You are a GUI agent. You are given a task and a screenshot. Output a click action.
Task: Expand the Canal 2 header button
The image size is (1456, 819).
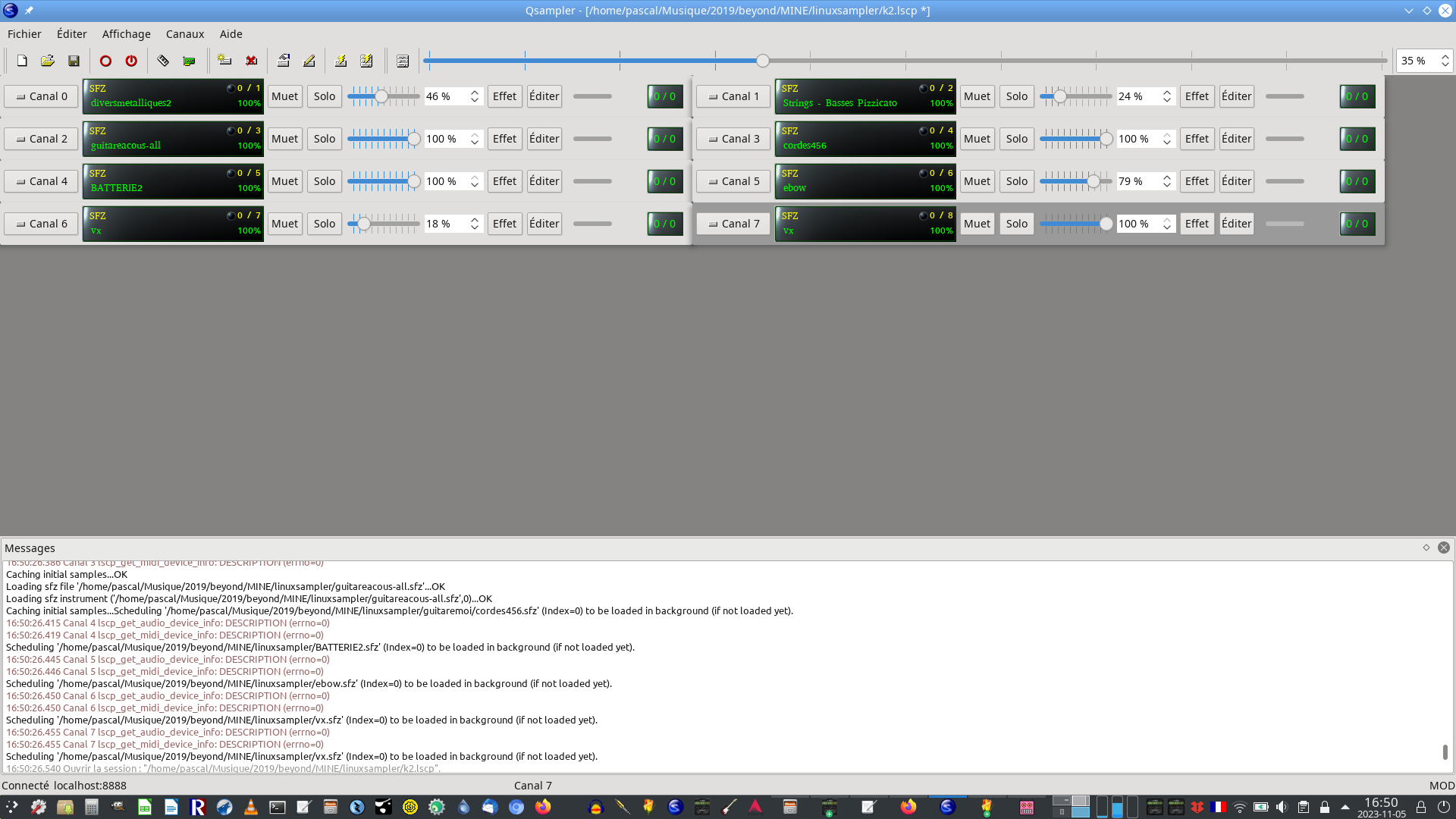(x=42, y=139)
